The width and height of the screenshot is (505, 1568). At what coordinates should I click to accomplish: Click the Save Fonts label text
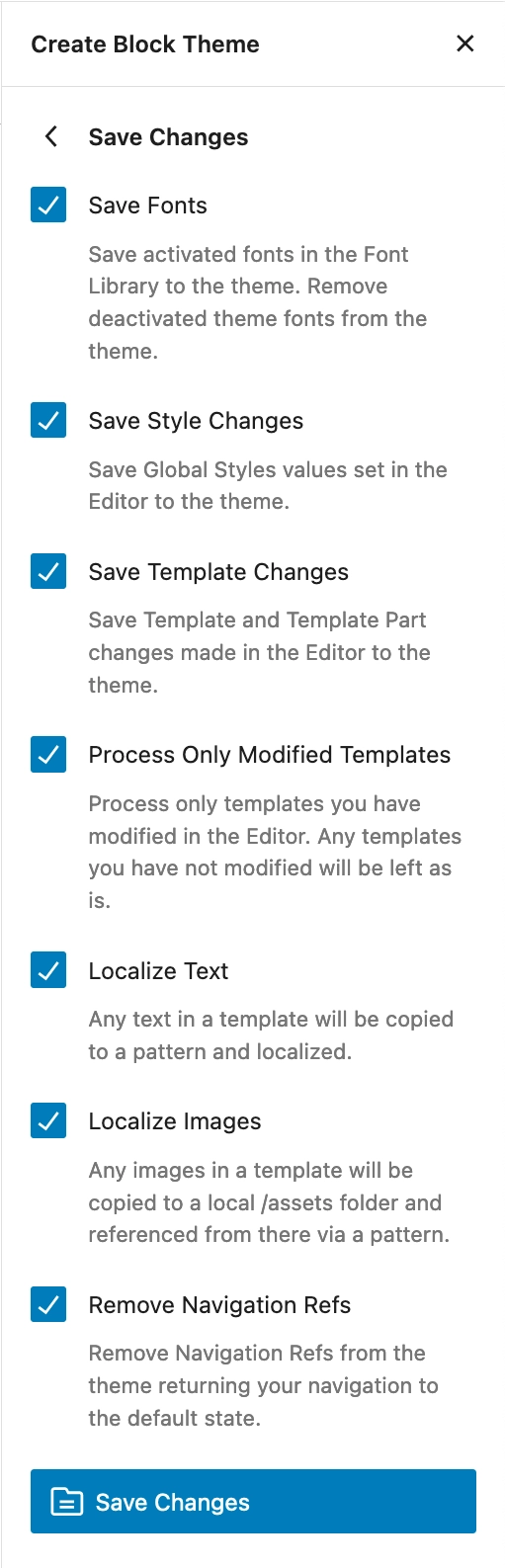[148, 206]
